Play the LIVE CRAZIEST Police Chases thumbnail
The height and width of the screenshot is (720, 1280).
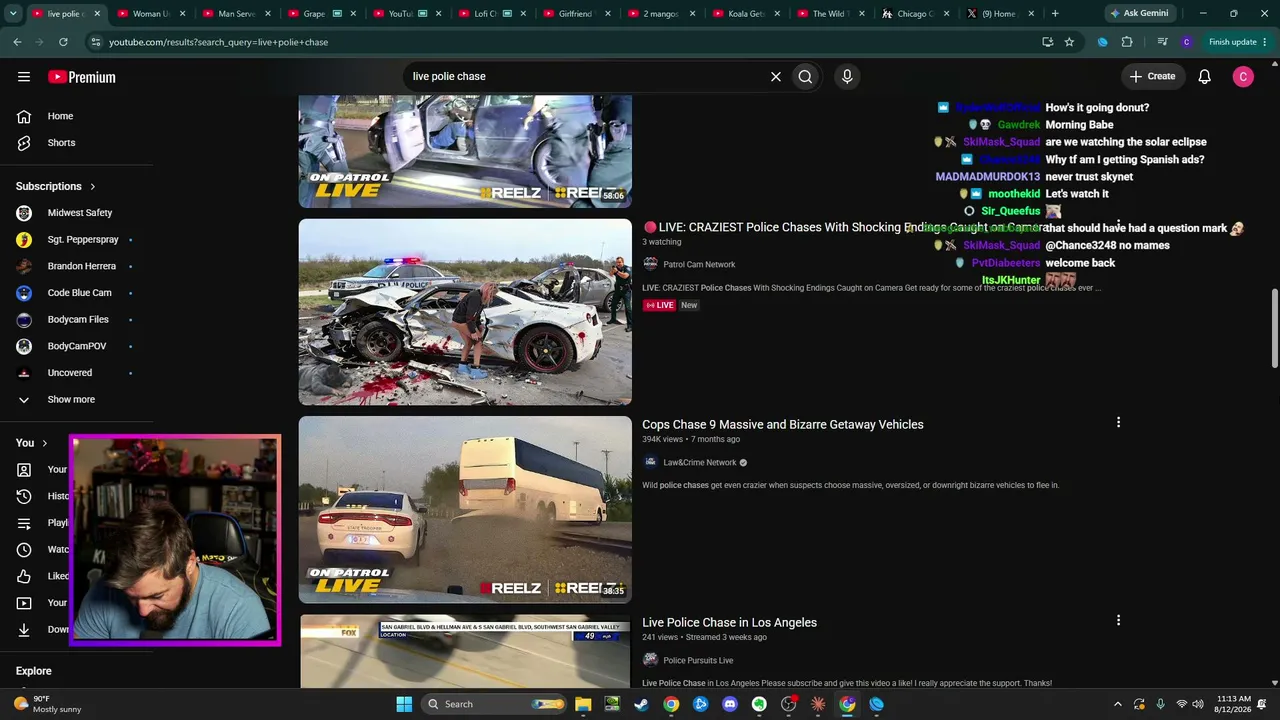tap(465, 312)
